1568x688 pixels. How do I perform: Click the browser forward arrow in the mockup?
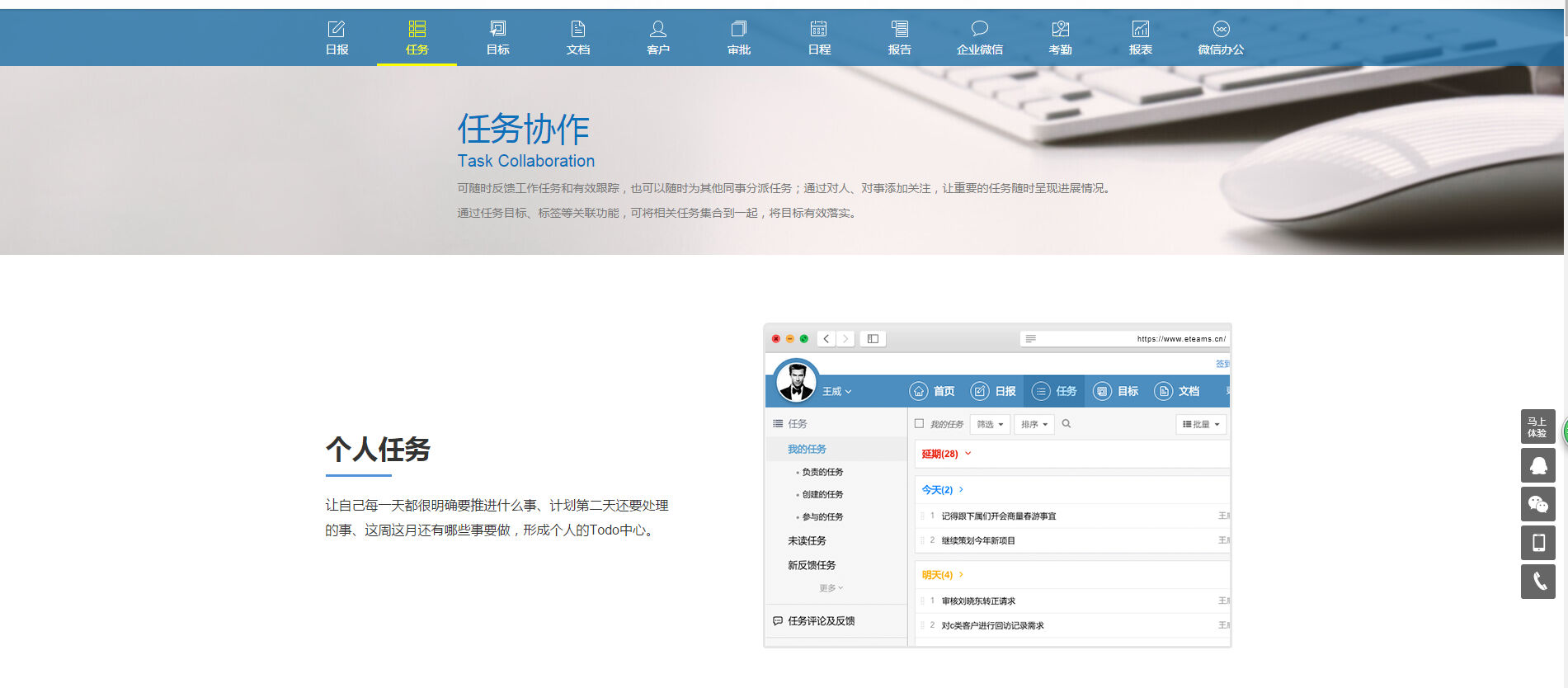click(x=845, y=339)
